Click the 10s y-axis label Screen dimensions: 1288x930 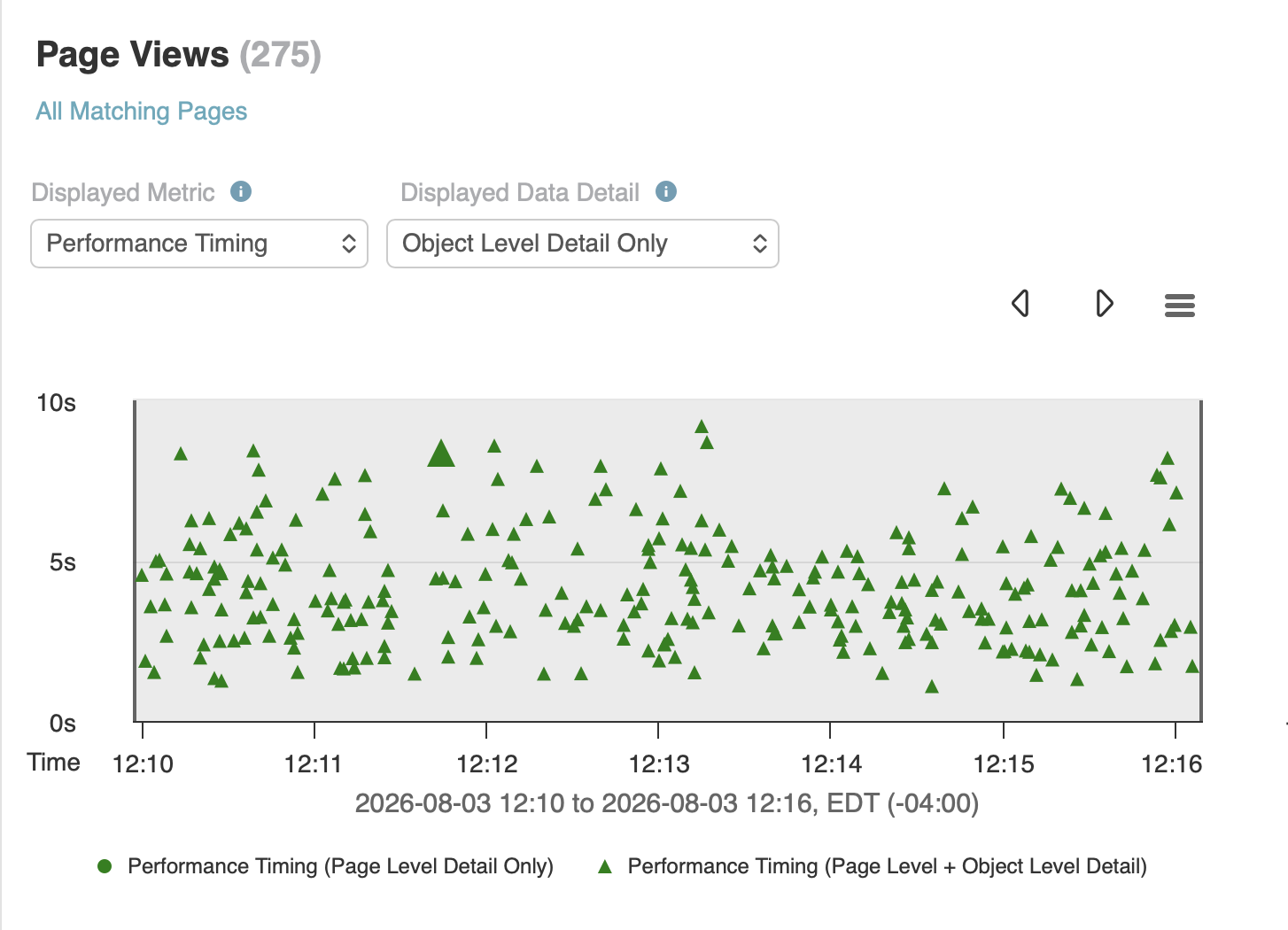click(57, 403)
